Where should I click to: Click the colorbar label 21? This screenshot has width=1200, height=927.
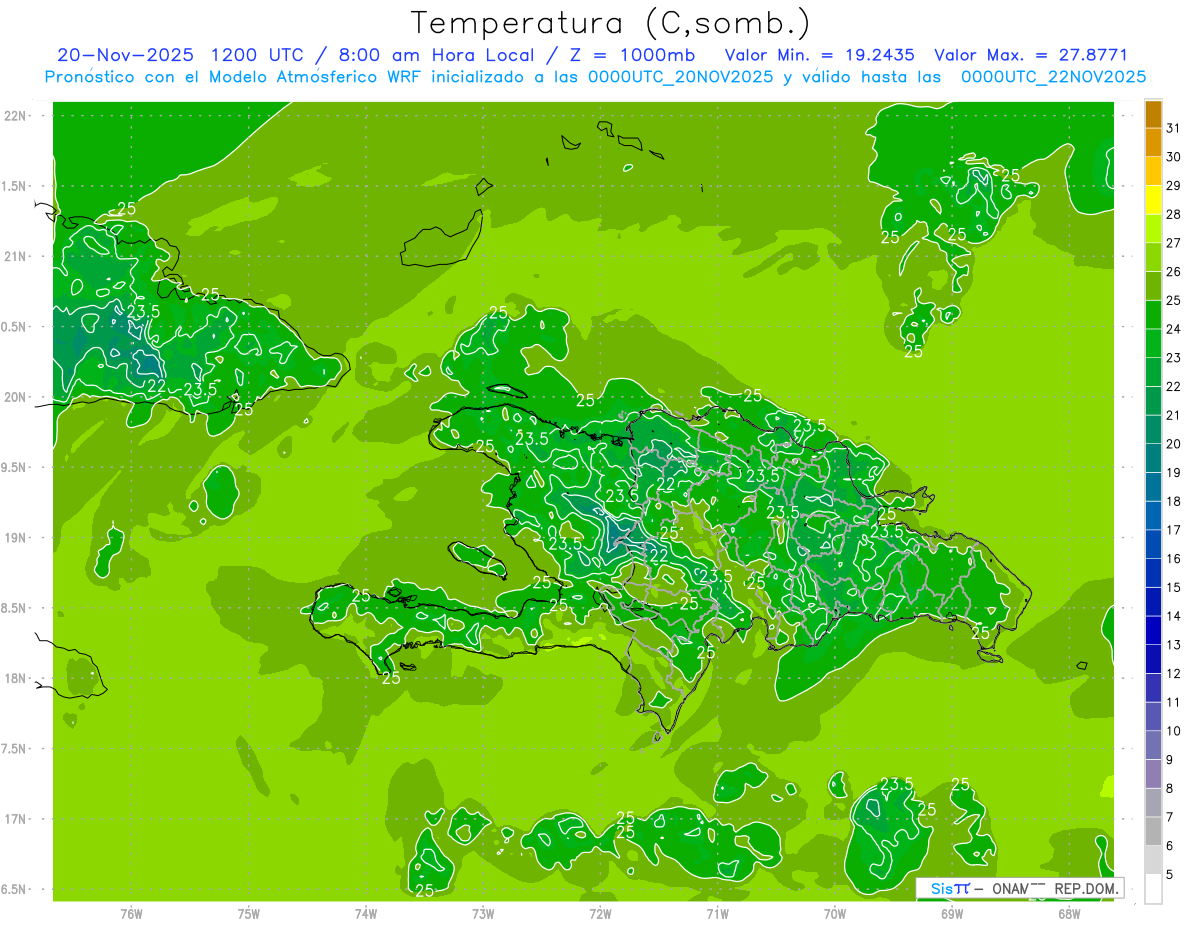tap(1174, 415)
